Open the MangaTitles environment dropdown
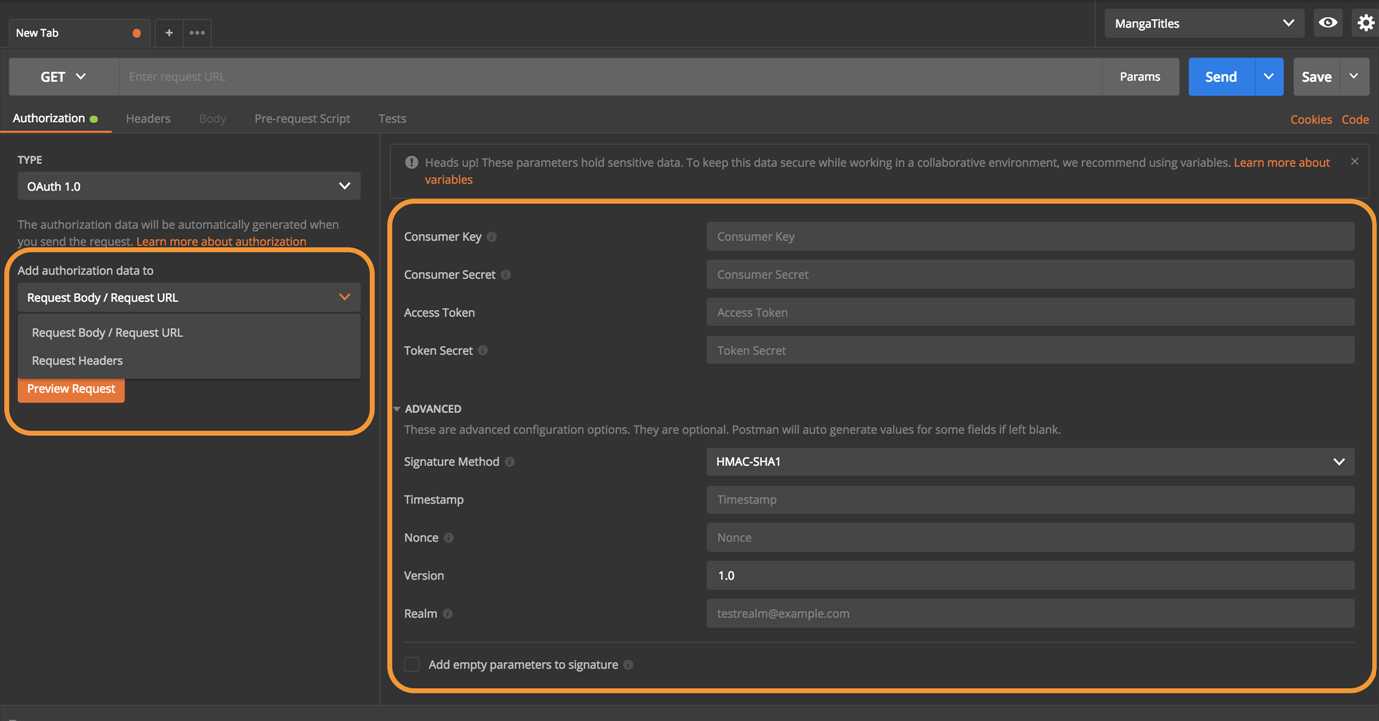This screenshot has height=721, width=1379. click(x=1204, y=23)
